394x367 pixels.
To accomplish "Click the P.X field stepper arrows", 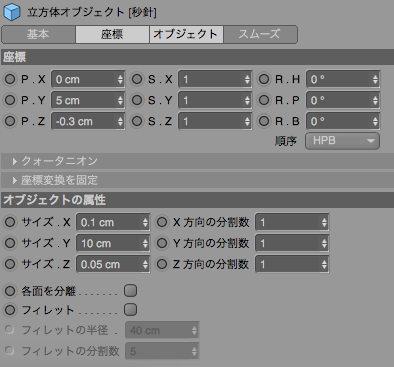I will pyautogui.click(x=120, y=79).
